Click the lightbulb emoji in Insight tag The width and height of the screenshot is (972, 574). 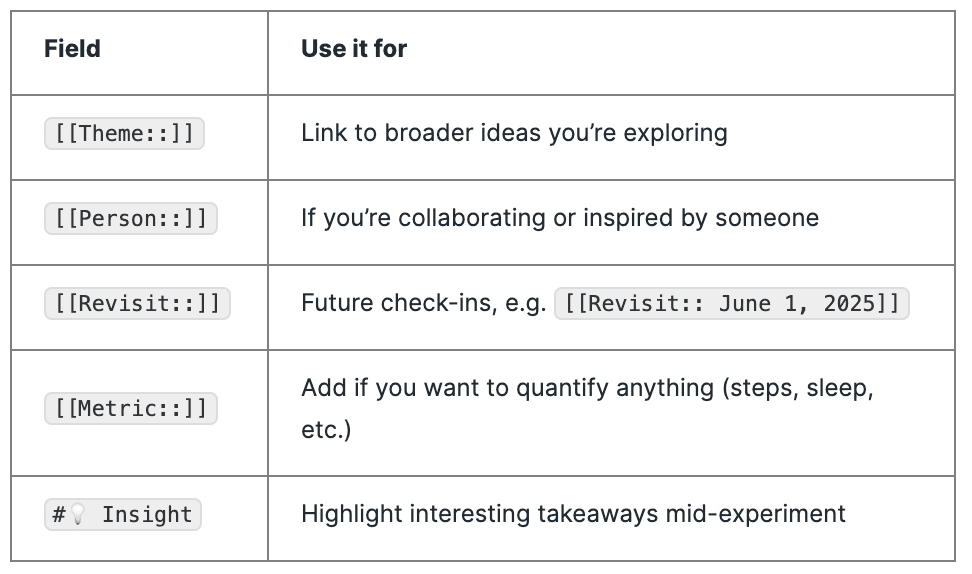pyautogui.click(x=77, y=514)
